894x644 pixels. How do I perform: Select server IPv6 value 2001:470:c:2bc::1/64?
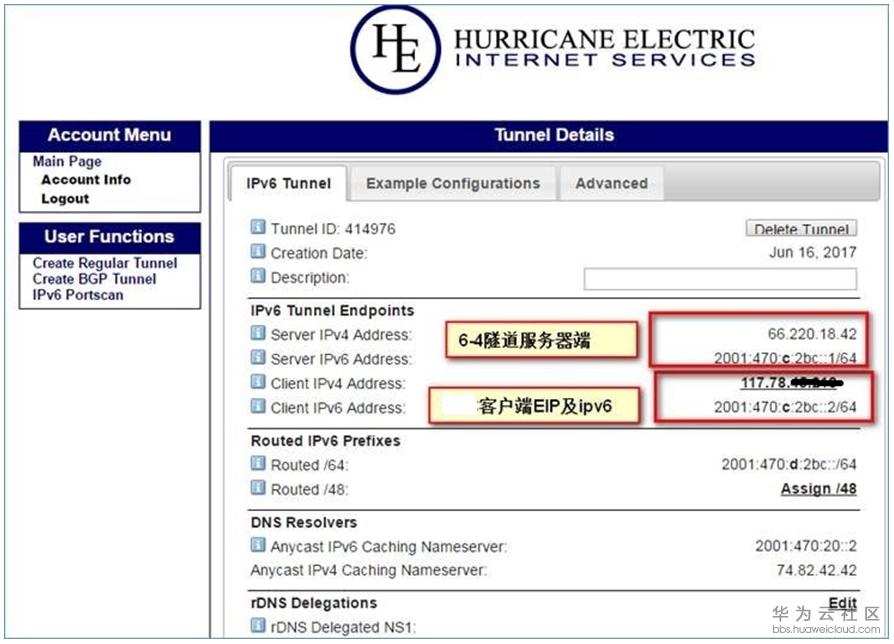pyautogui.click(x=785, y=358)
